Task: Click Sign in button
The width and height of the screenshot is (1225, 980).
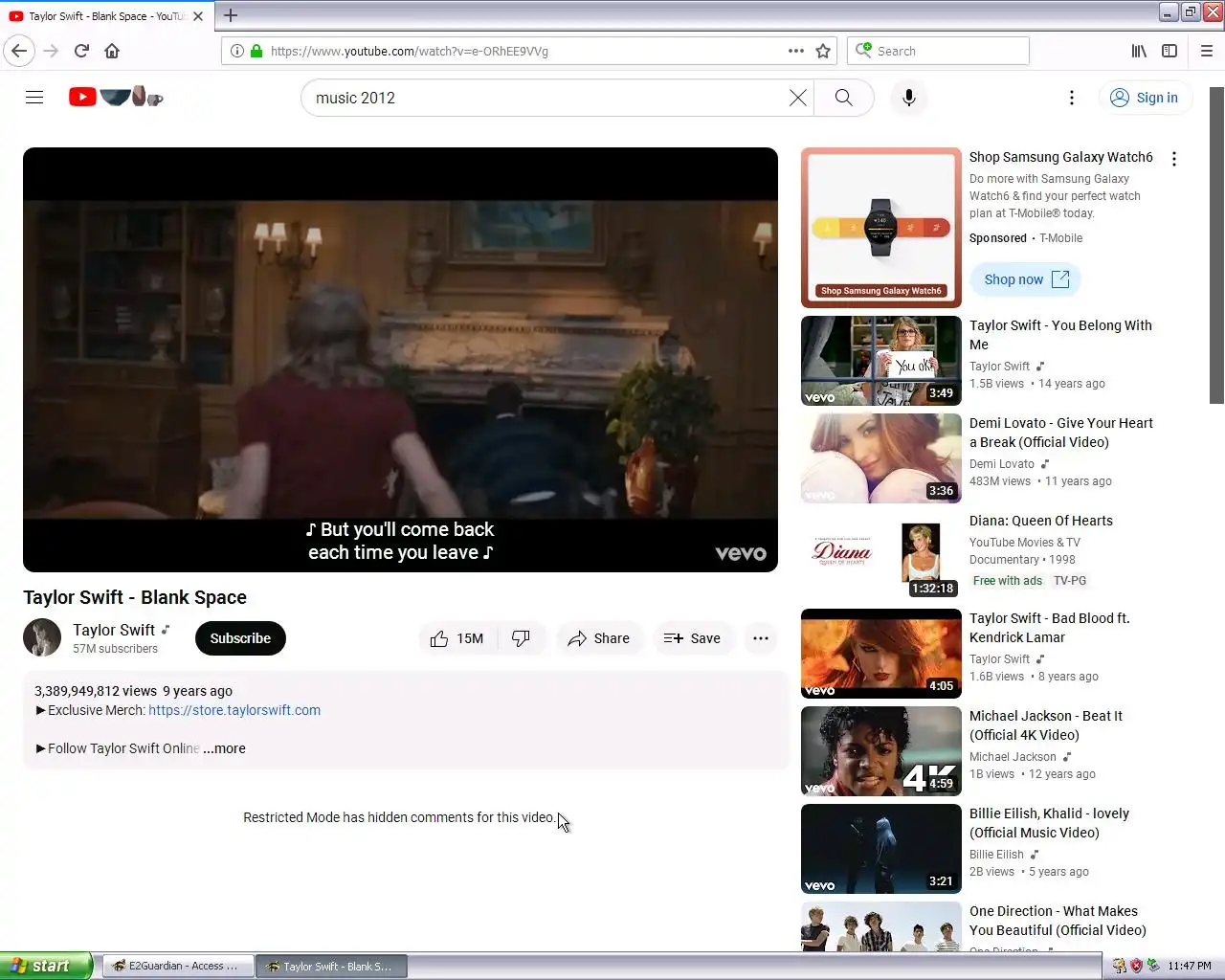Action: pyautogui.click(x=1145, y=98)
